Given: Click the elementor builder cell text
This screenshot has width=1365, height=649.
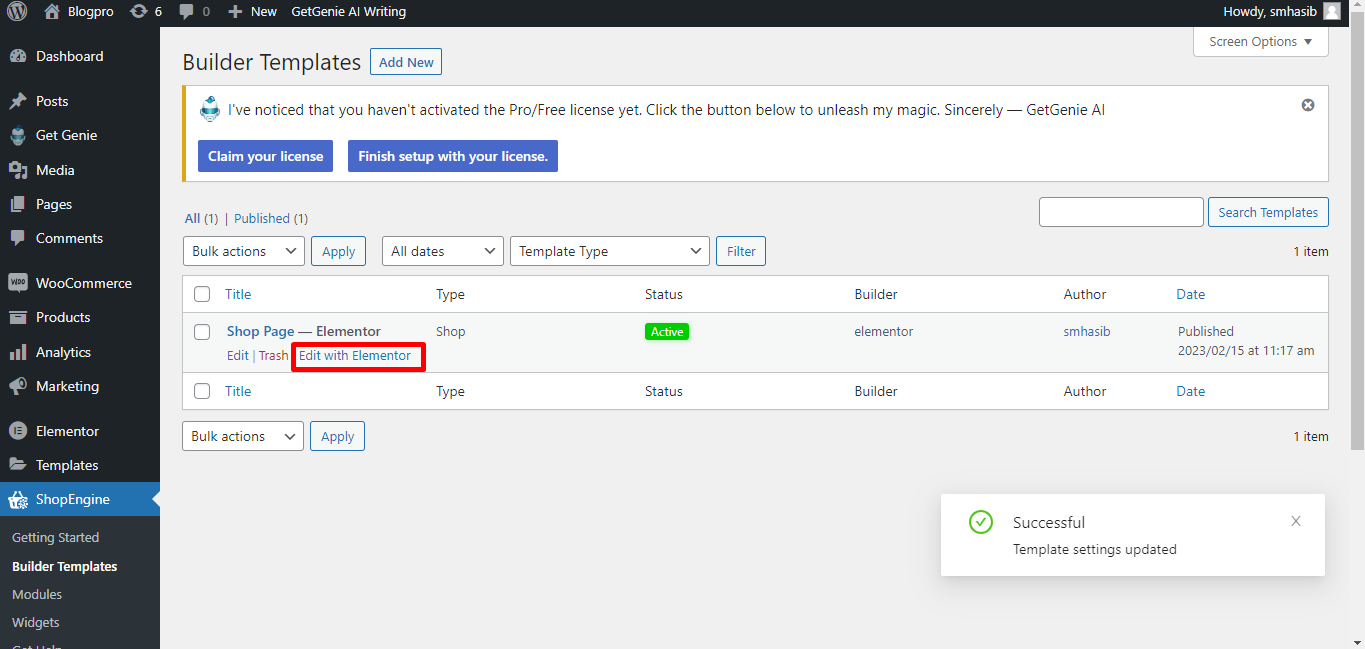Looking at the screenshot, I should pos(884,331).
